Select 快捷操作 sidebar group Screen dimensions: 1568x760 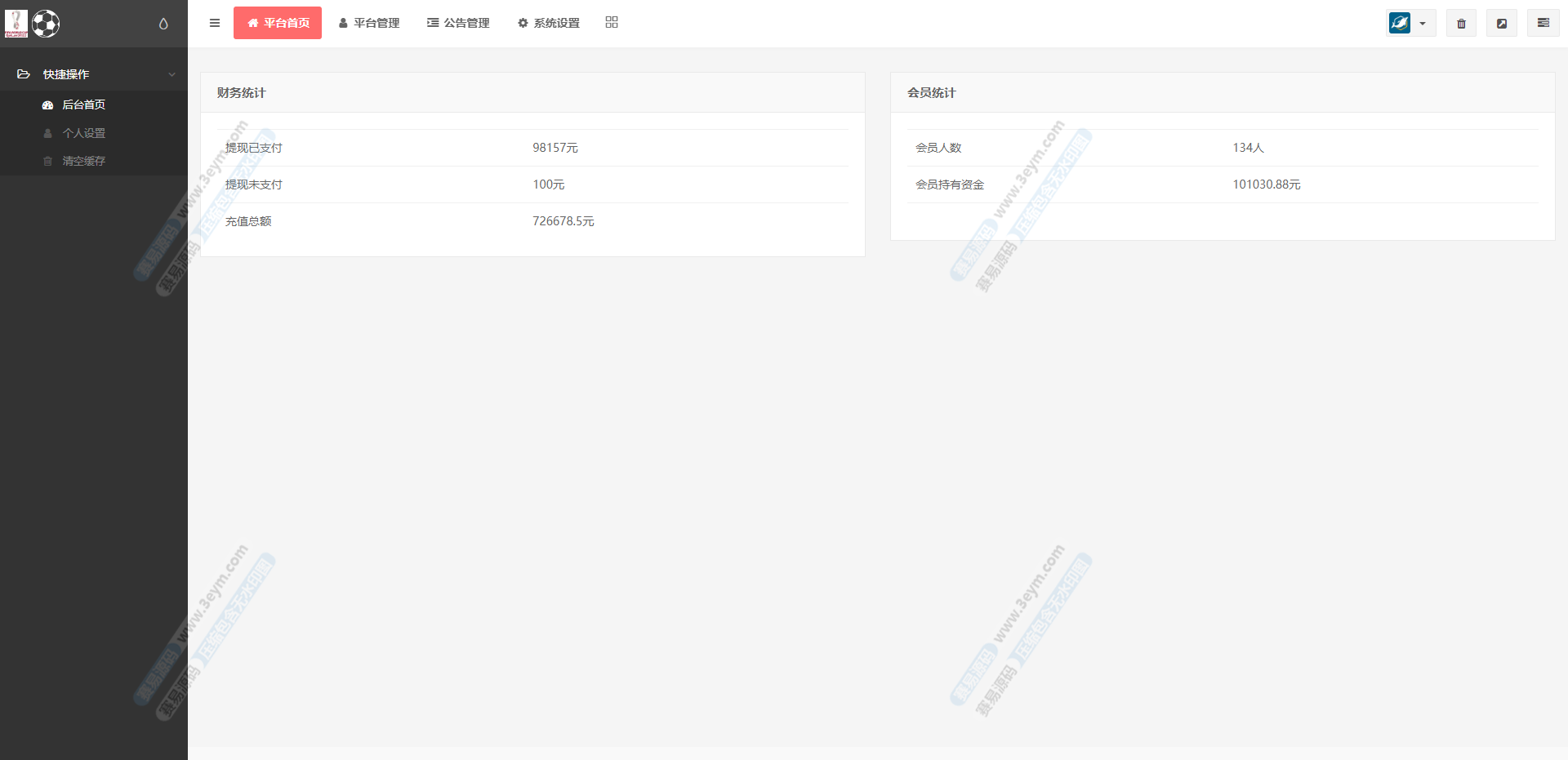(x=66, y=74)
